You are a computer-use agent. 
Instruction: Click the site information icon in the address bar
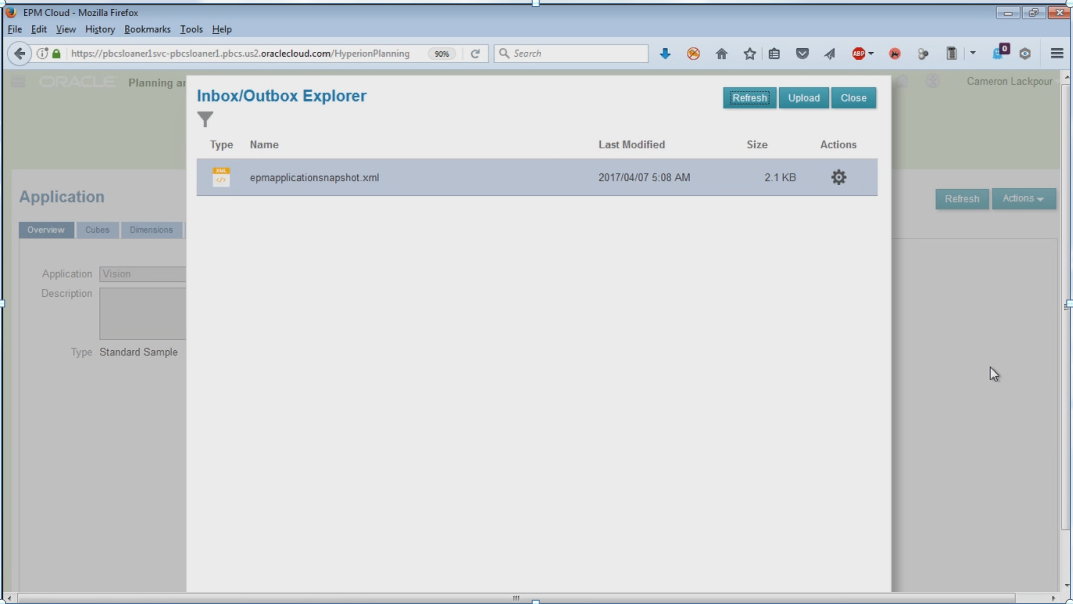[42, 53]
